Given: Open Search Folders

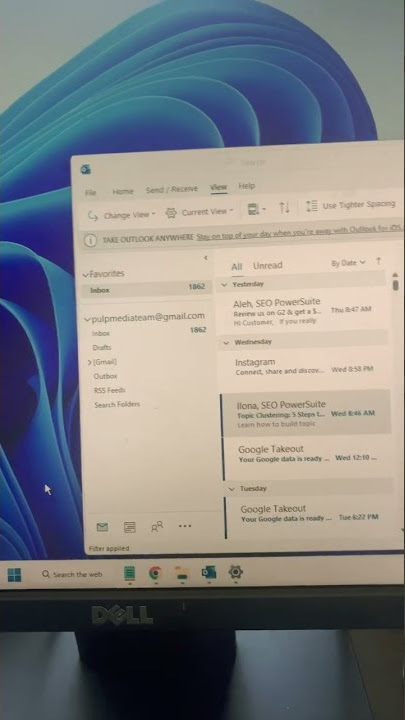Looking at the screenshot, I should tap(117, 405).
